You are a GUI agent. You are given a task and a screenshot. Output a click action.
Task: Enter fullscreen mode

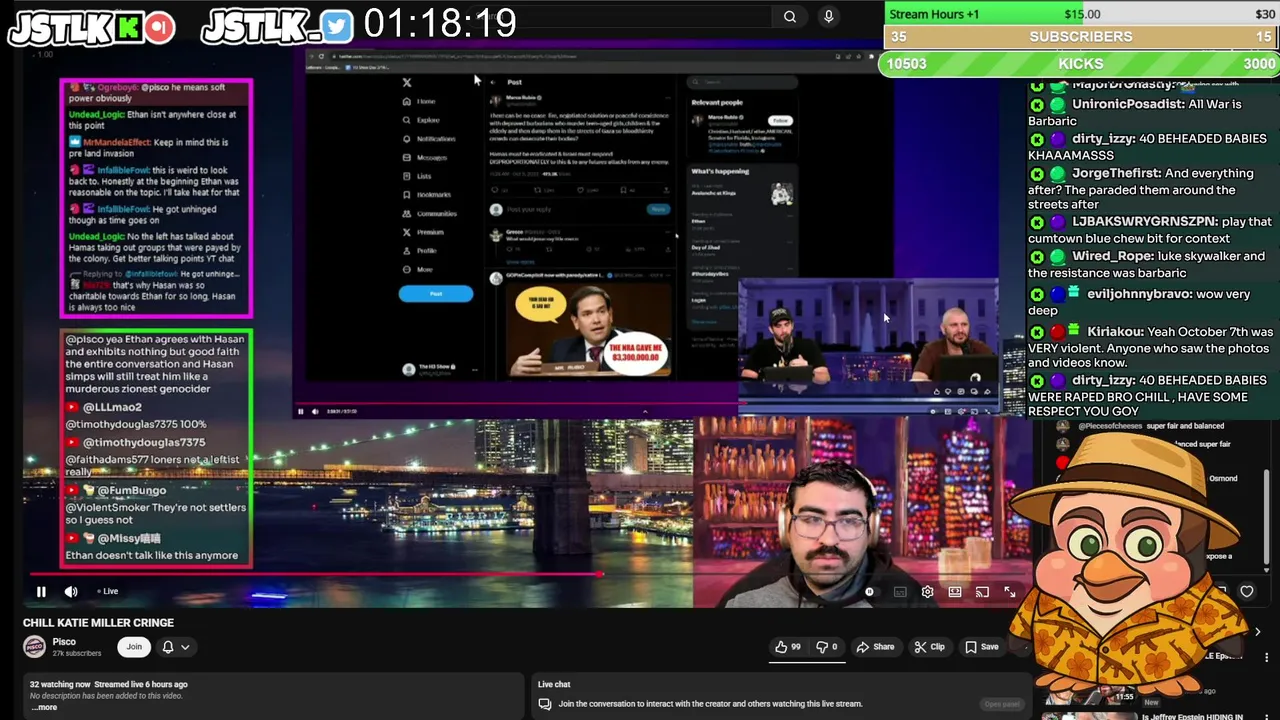pos(1009,592)
